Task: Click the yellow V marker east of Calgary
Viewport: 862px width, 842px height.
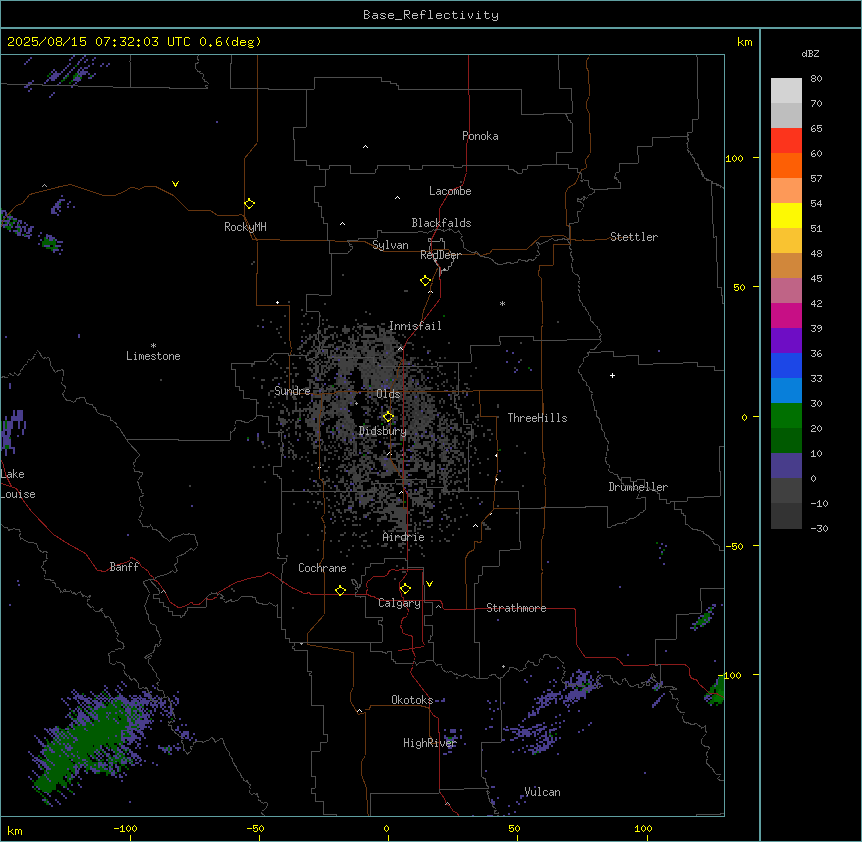Action: (429, 584)
